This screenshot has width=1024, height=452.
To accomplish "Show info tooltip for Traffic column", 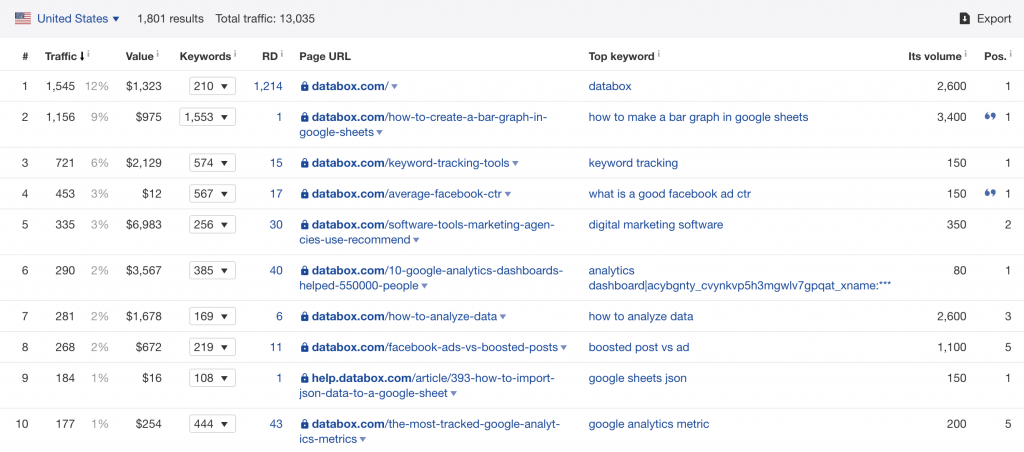I will point(88,56).
